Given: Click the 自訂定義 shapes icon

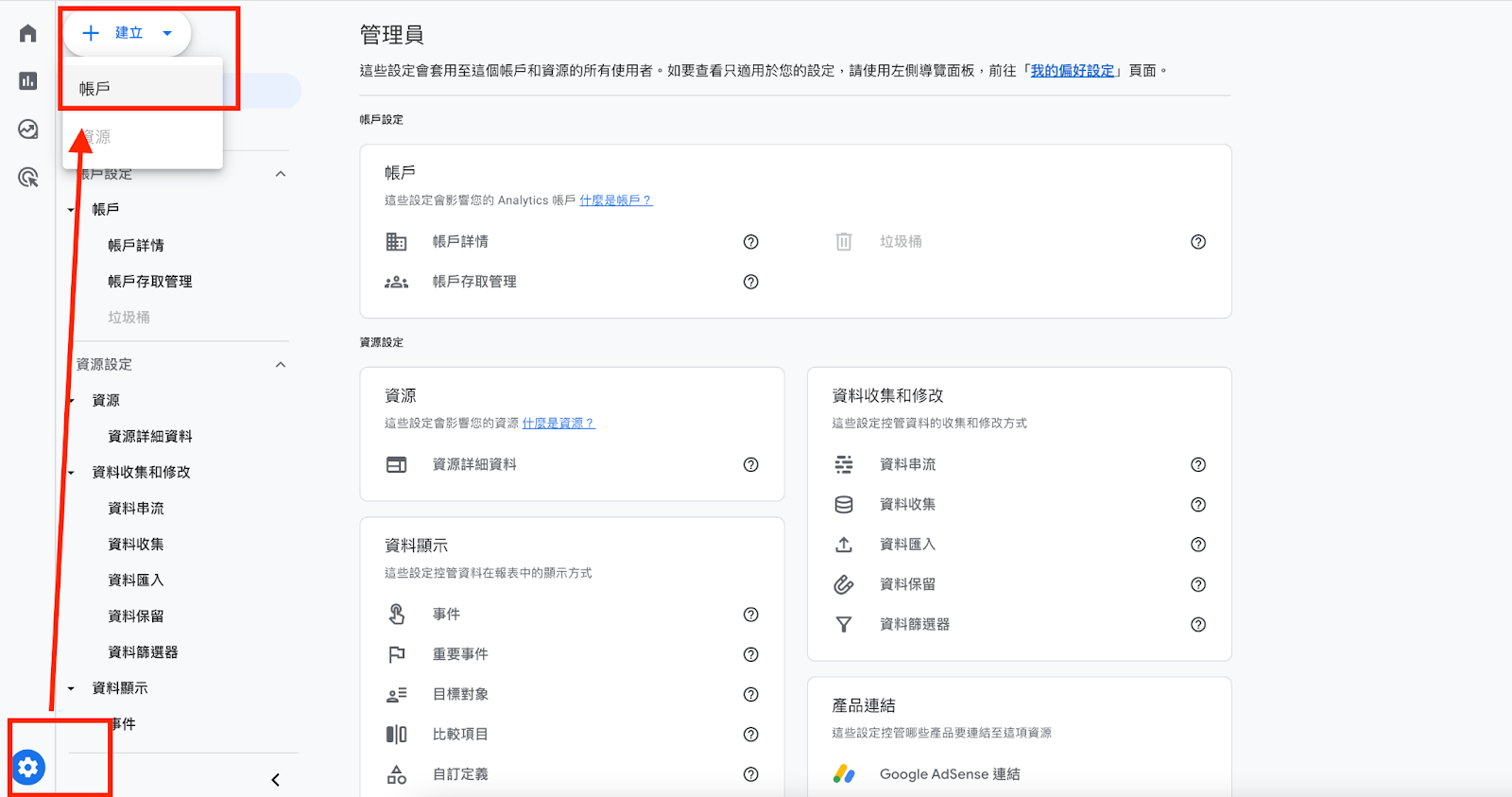Looking at the screenshot, I should [397, 774].
